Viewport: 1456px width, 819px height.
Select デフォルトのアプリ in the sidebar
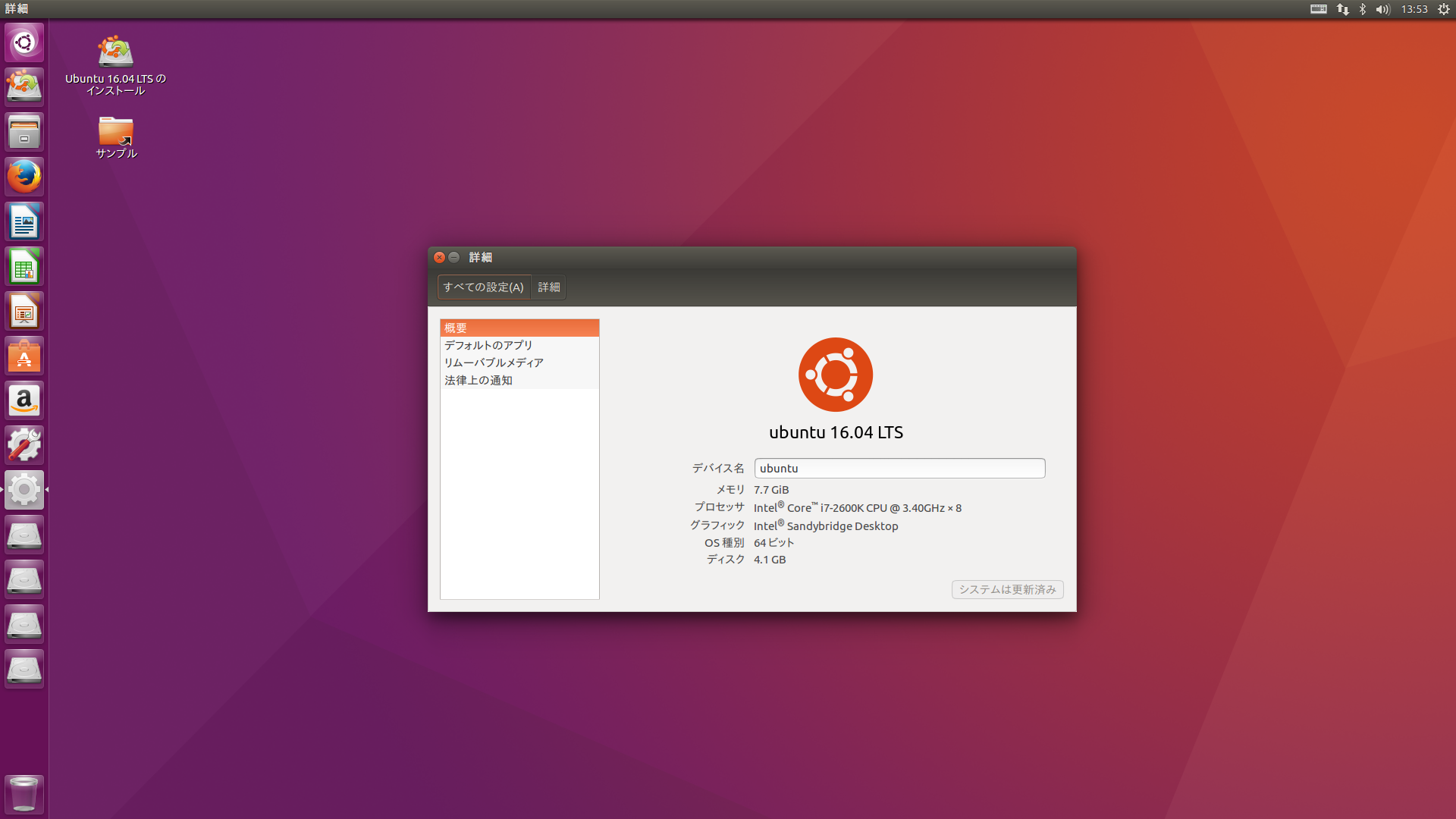point(488,345)
